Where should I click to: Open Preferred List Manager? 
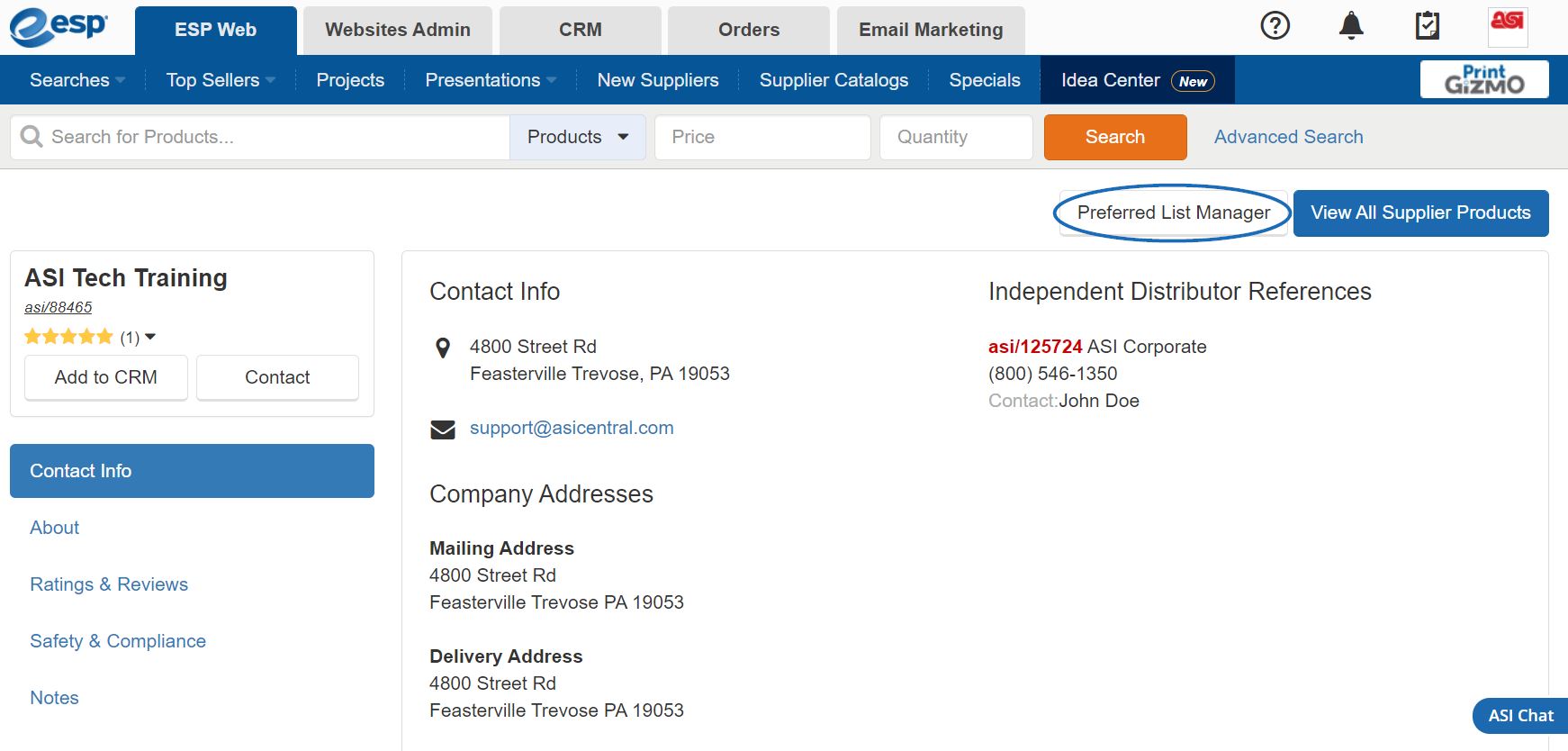[1173, 213]
